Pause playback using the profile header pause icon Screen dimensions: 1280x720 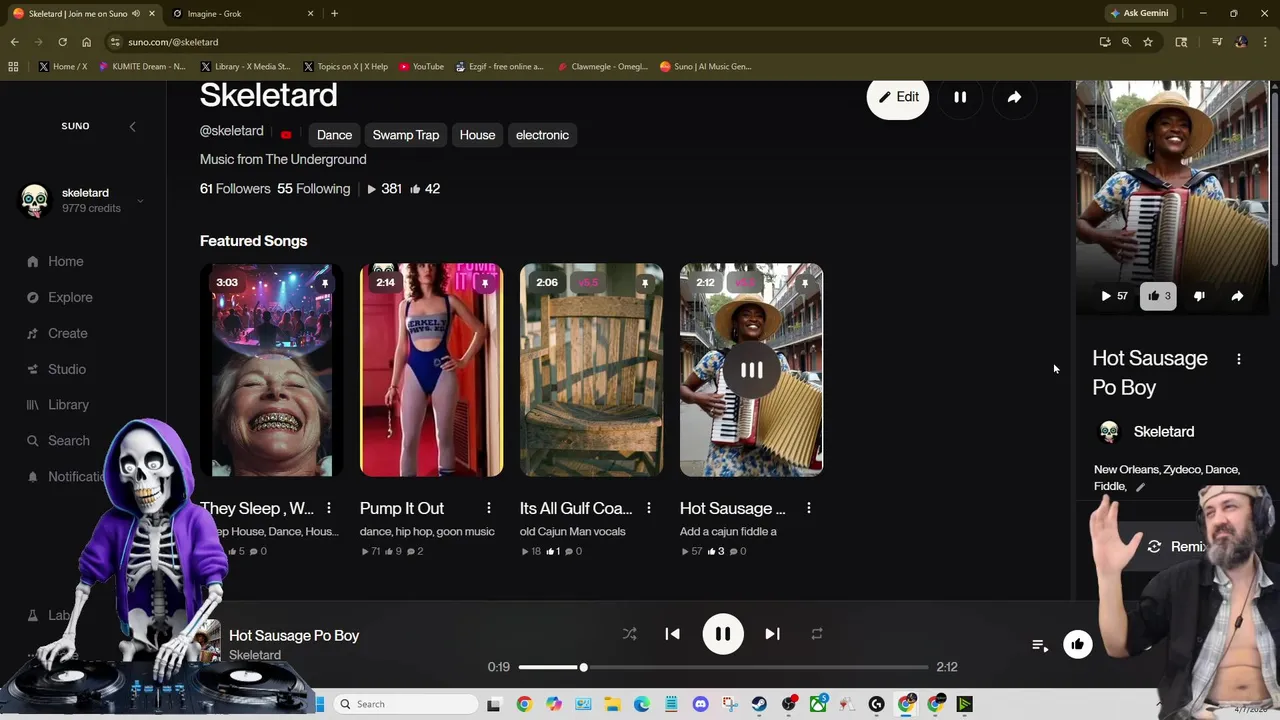tap(960, 97)
